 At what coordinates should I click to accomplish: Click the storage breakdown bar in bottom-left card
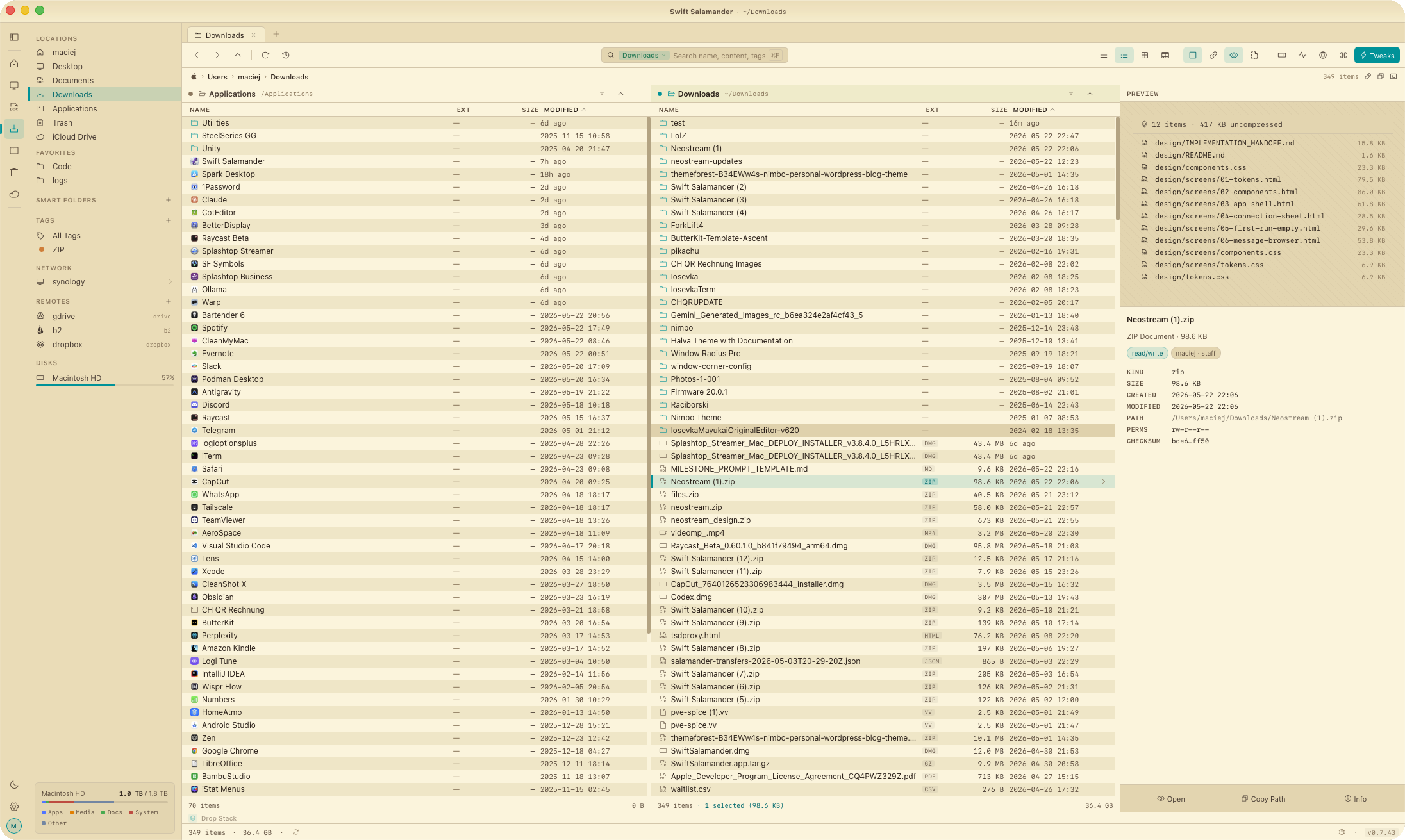[105, 802]
